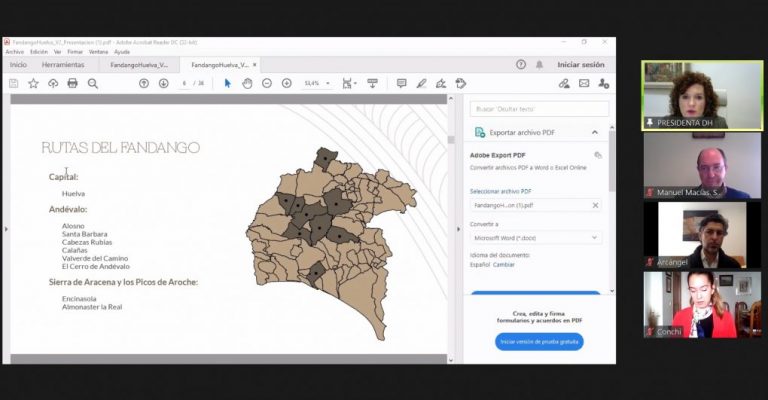Remove selected PDF file with X
Image resolution: width=768 pixels, height=400 pixels.
596,205
